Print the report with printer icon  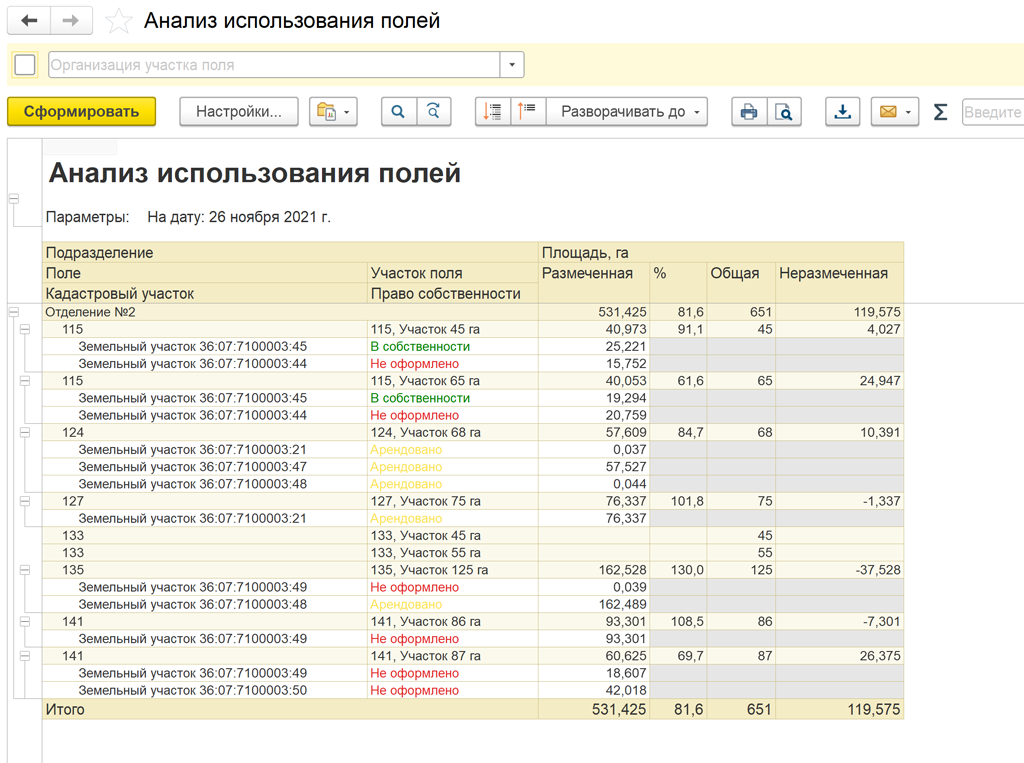click(749, 112)
